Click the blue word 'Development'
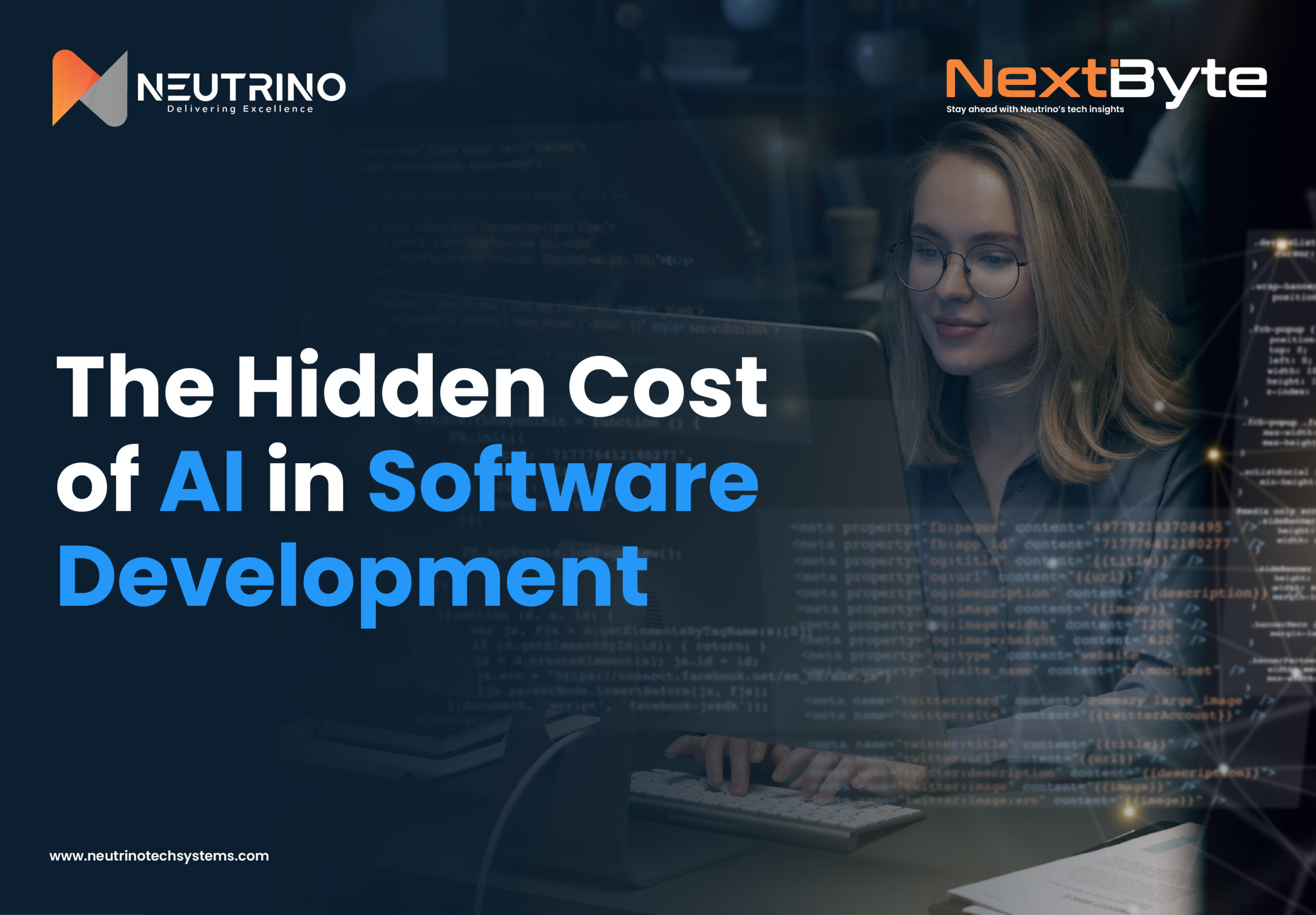This screenshot has width=1316, height=915. pos(353,576)
